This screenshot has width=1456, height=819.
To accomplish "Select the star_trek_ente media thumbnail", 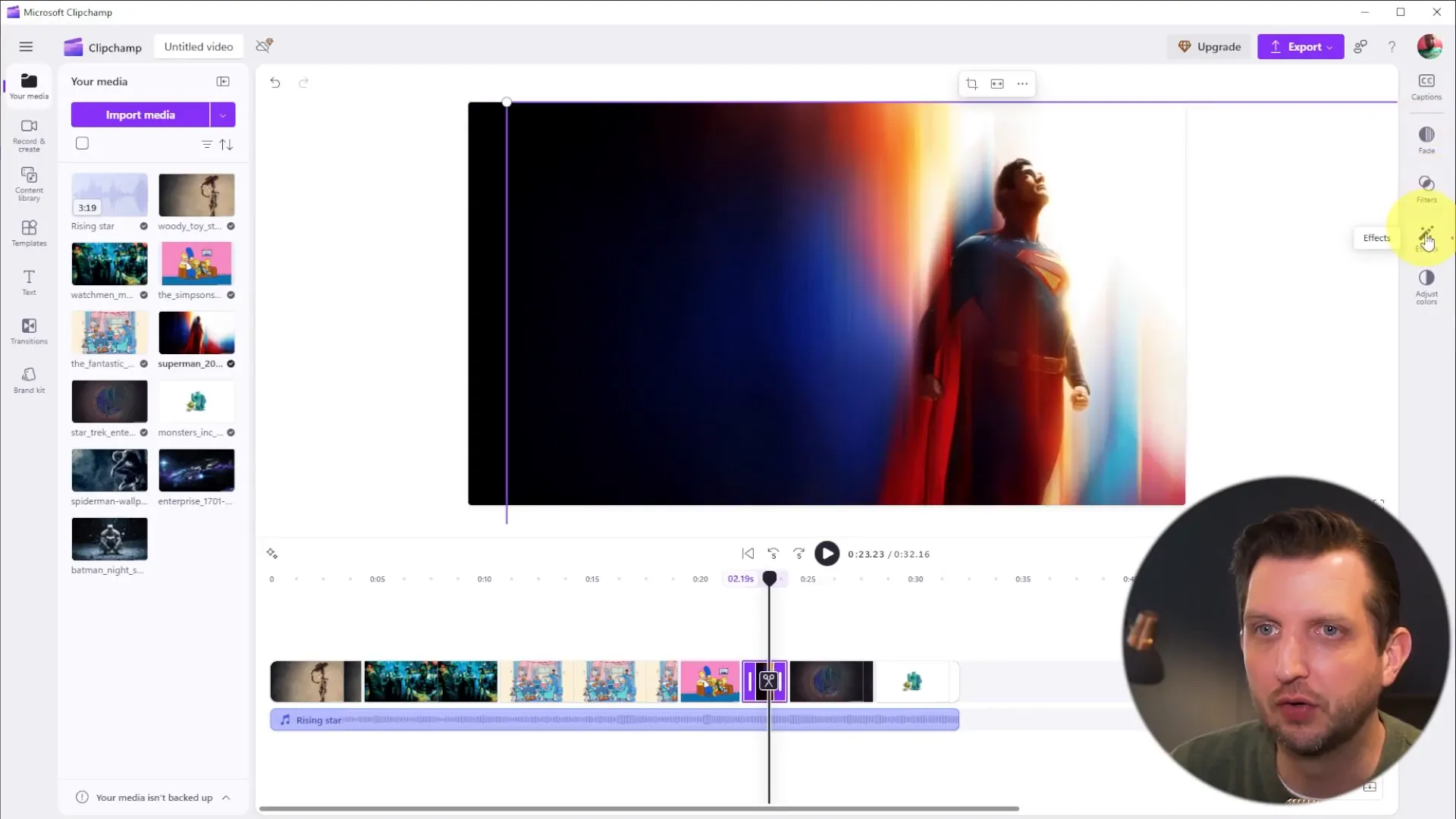I will (109, 401).
